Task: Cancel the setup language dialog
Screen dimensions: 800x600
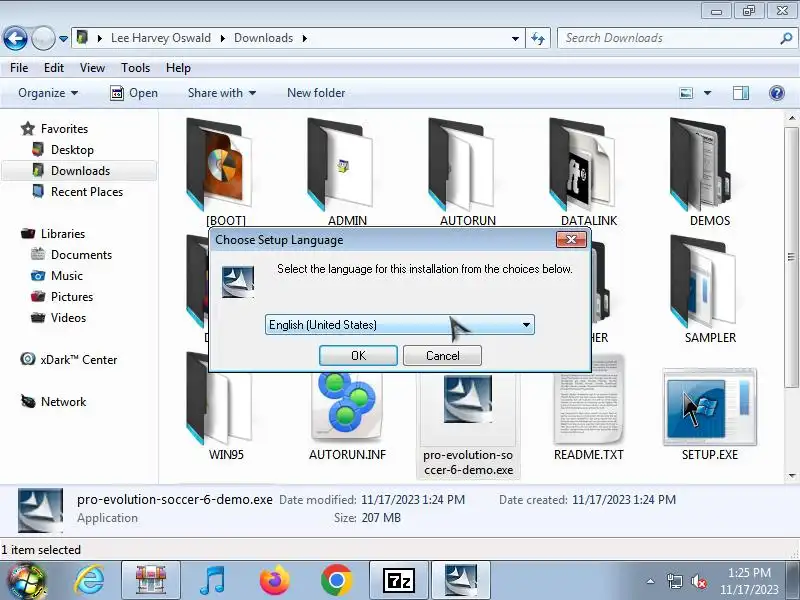Action: click(x=442, y=356)
